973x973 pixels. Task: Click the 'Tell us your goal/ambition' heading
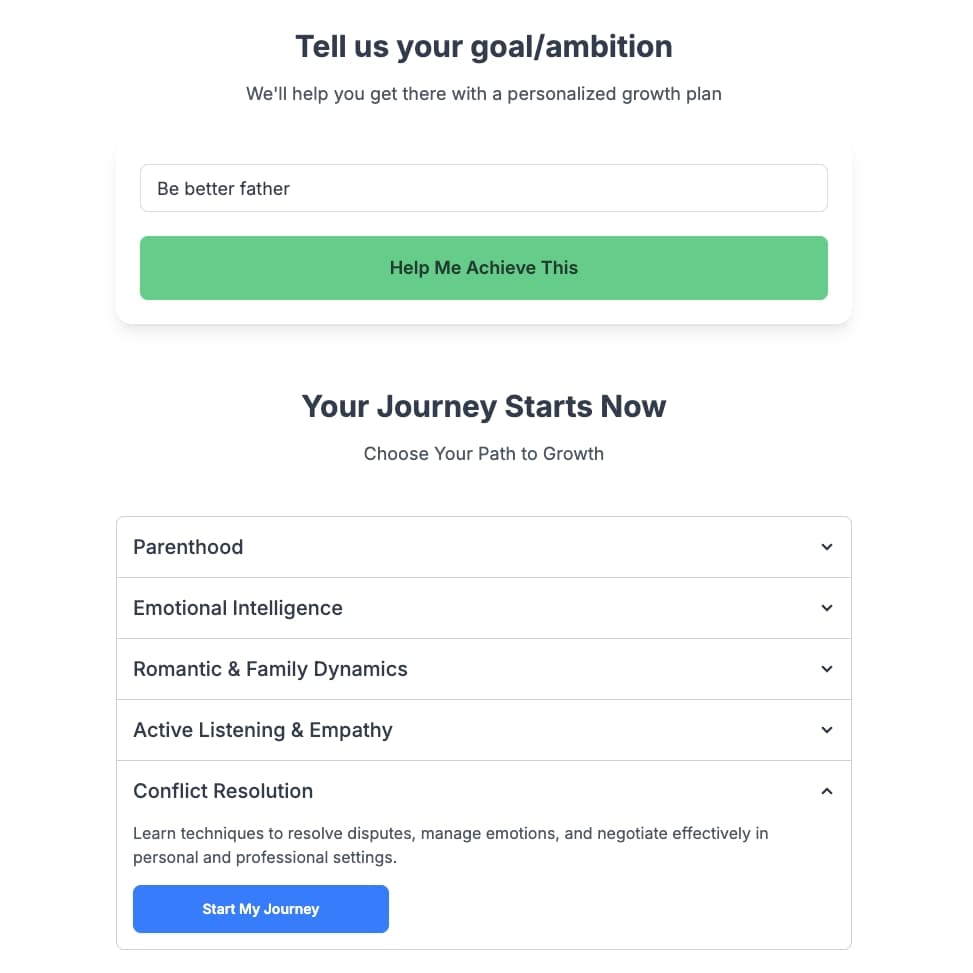[484, 46]
